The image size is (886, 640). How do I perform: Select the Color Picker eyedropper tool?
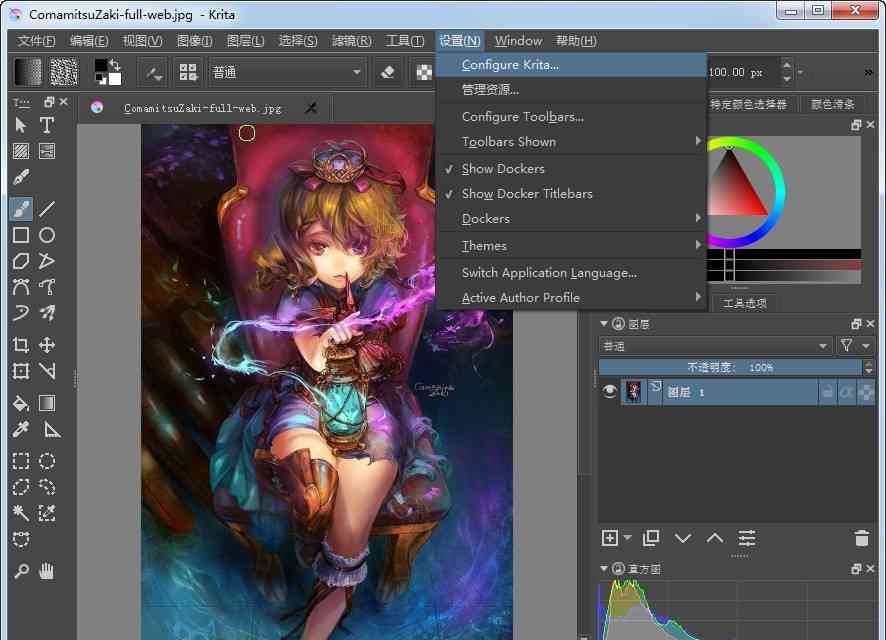point(21,430)
